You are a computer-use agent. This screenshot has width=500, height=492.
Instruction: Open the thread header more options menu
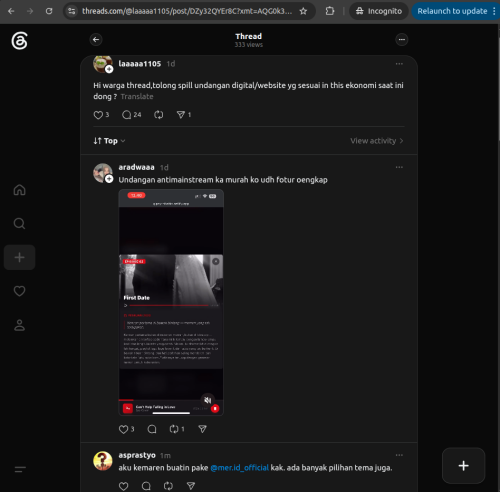(x=402, y=40)
